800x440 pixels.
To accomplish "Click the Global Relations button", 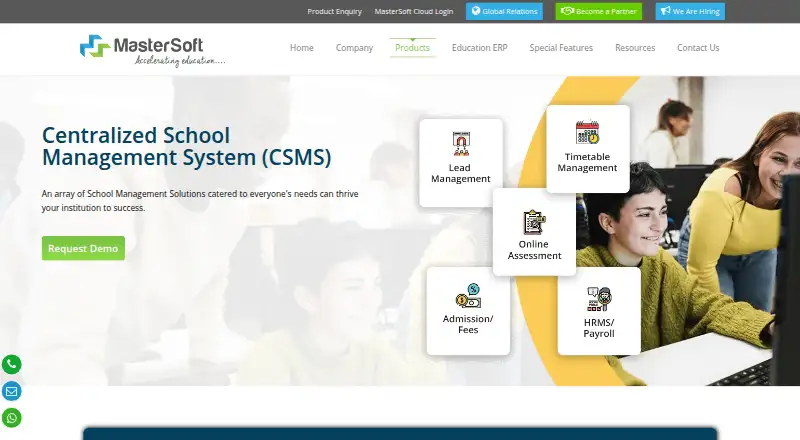I will click(504, 11).
